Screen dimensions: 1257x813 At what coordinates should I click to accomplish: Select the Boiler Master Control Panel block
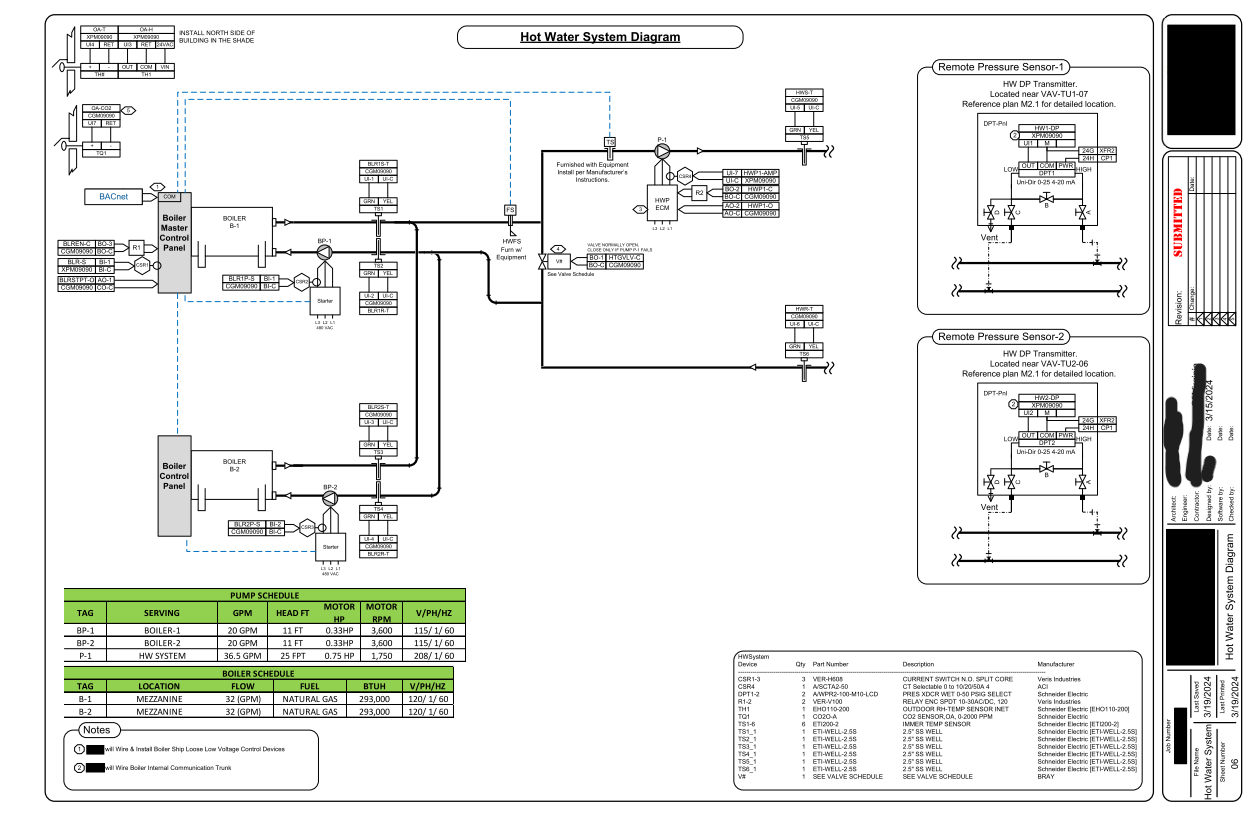pos(174,243)
